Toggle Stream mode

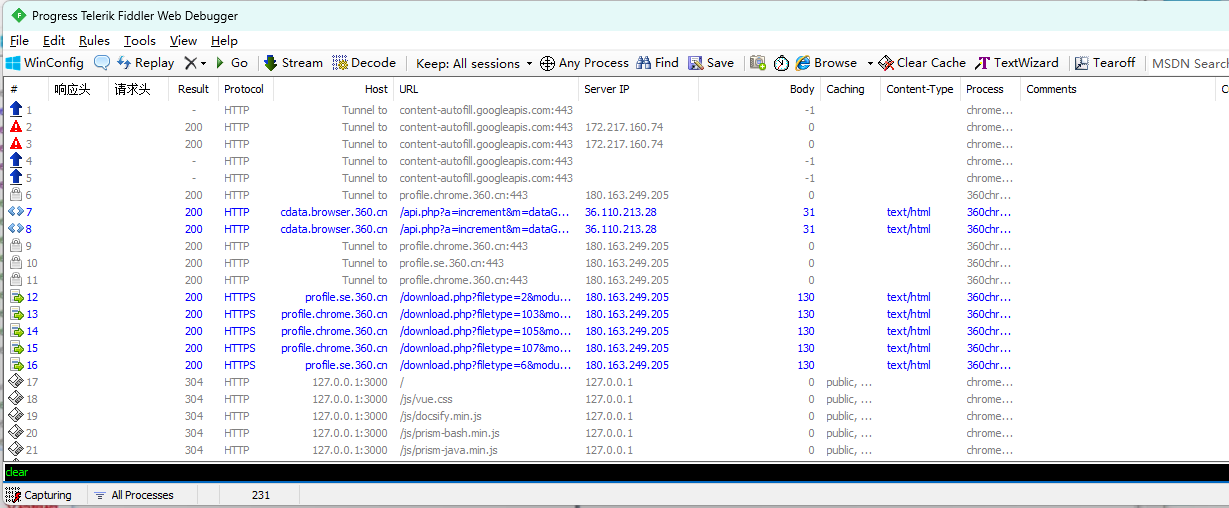[x=293, y=62]
